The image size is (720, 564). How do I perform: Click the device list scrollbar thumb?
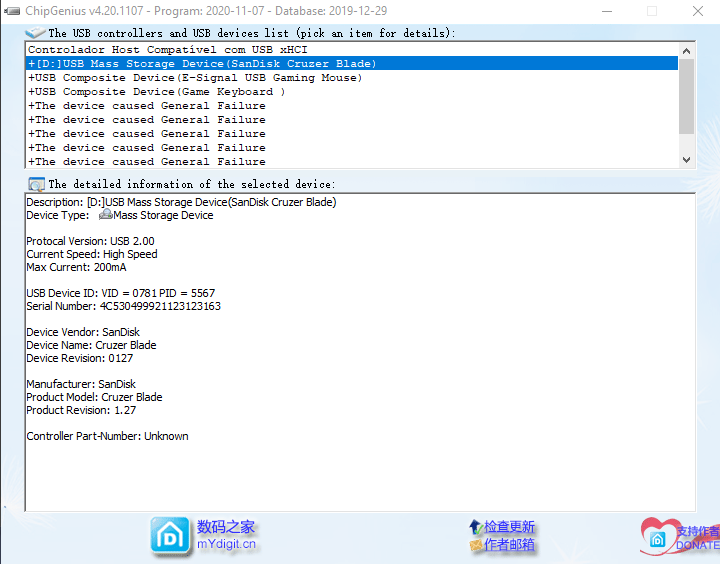point(686,96)
